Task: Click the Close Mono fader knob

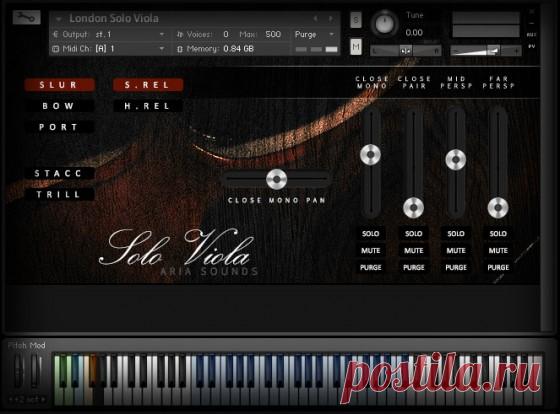Action: [x=370, y=155]
